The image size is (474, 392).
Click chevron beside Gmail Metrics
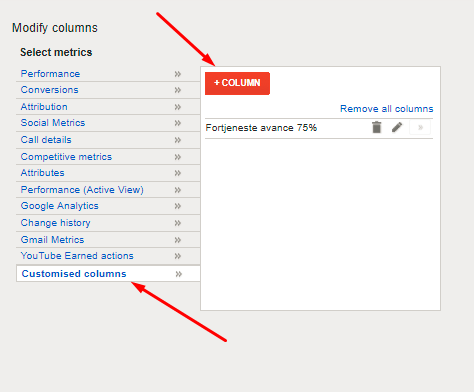pos(178,240)
